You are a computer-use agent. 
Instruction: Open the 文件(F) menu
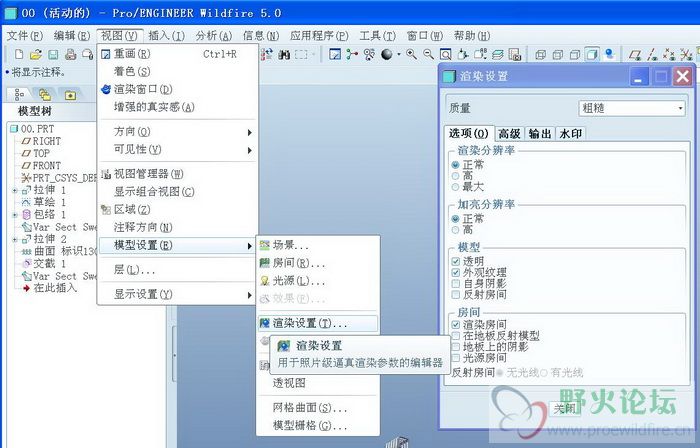25,36
